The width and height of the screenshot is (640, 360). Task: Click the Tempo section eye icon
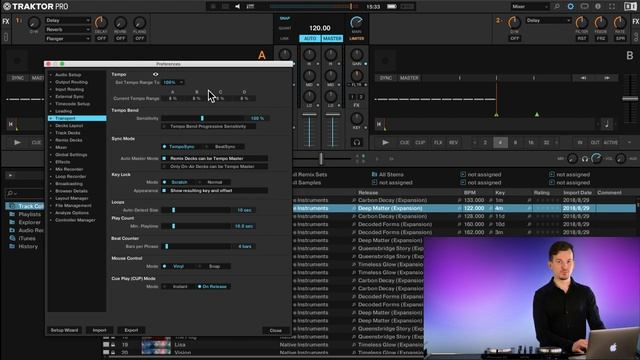(x=156, y=74)
